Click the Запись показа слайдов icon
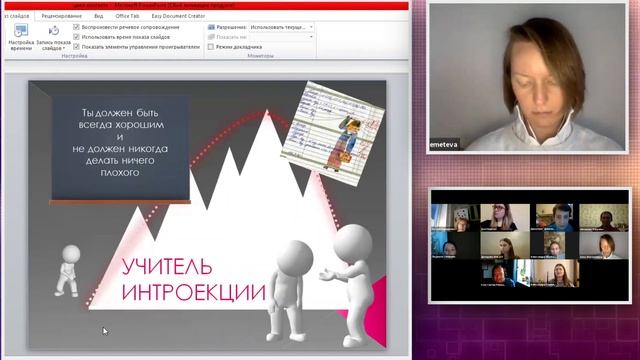640x360 pixels. (x=53, y=31)
